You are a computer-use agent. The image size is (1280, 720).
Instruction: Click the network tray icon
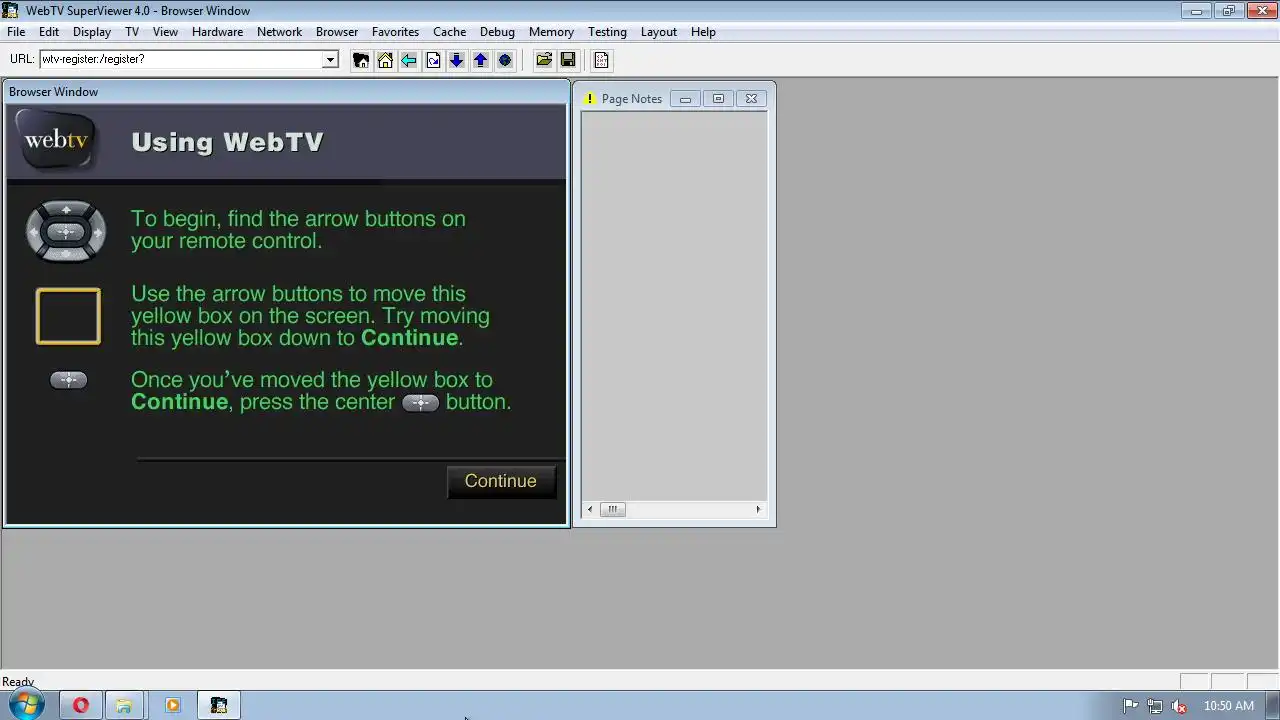[x=1155, y=706]
